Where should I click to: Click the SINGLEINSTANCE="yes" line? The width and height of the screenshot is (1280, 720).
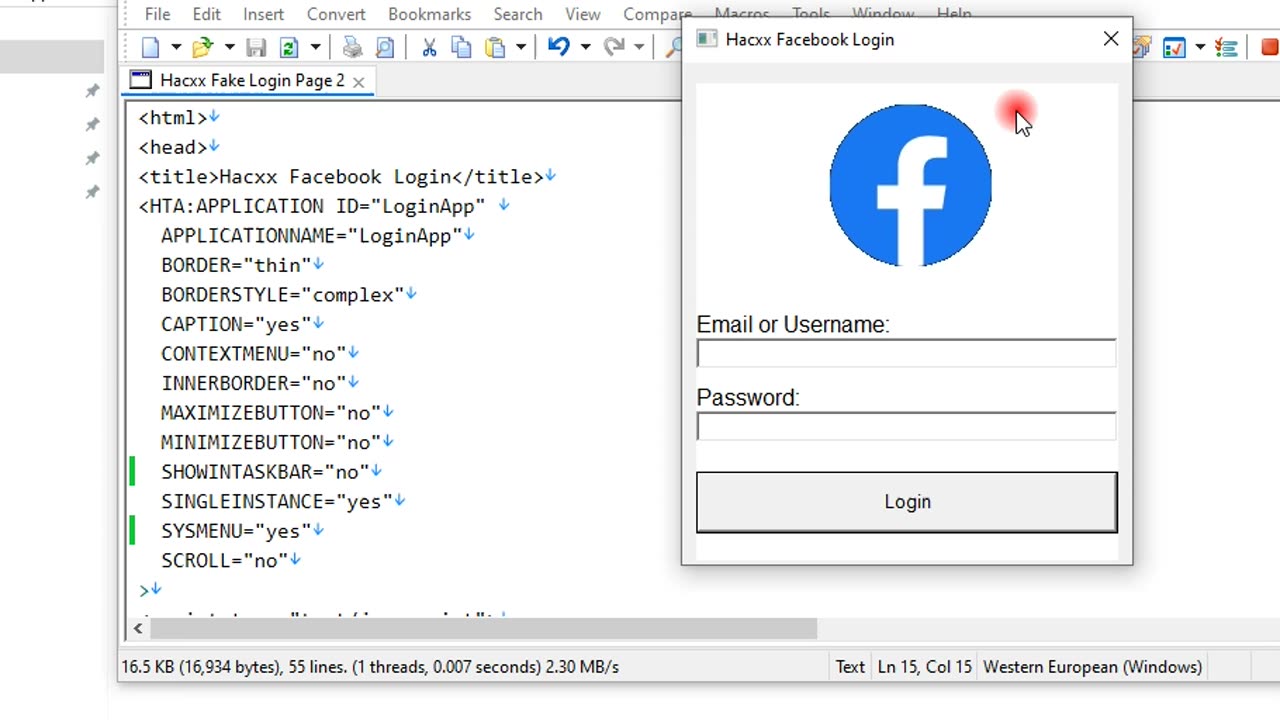click(x=283, y=501)
